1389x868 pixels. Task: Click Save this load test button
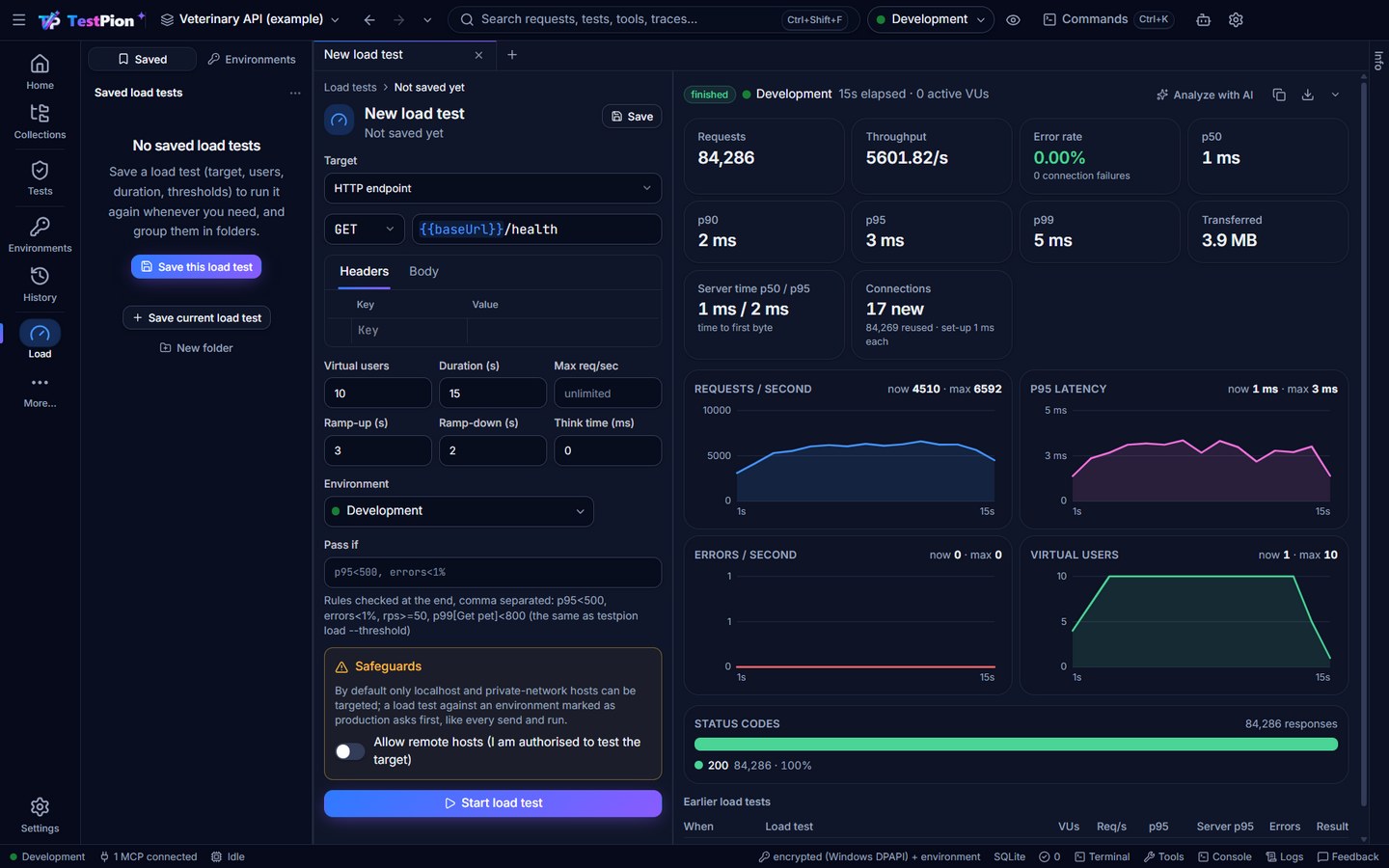pyautogui.click(x=196, y=267)
